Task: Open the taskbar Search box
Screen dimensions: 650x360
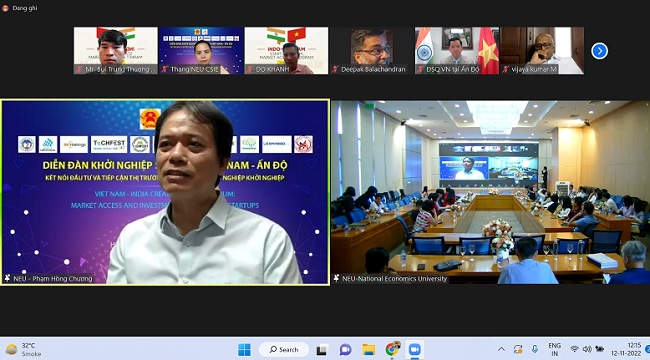Action: 284,350
